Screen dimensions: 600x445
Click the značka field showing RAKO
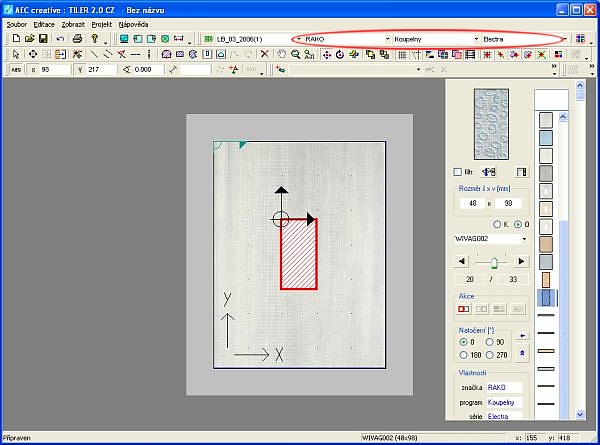coord(504,388)
